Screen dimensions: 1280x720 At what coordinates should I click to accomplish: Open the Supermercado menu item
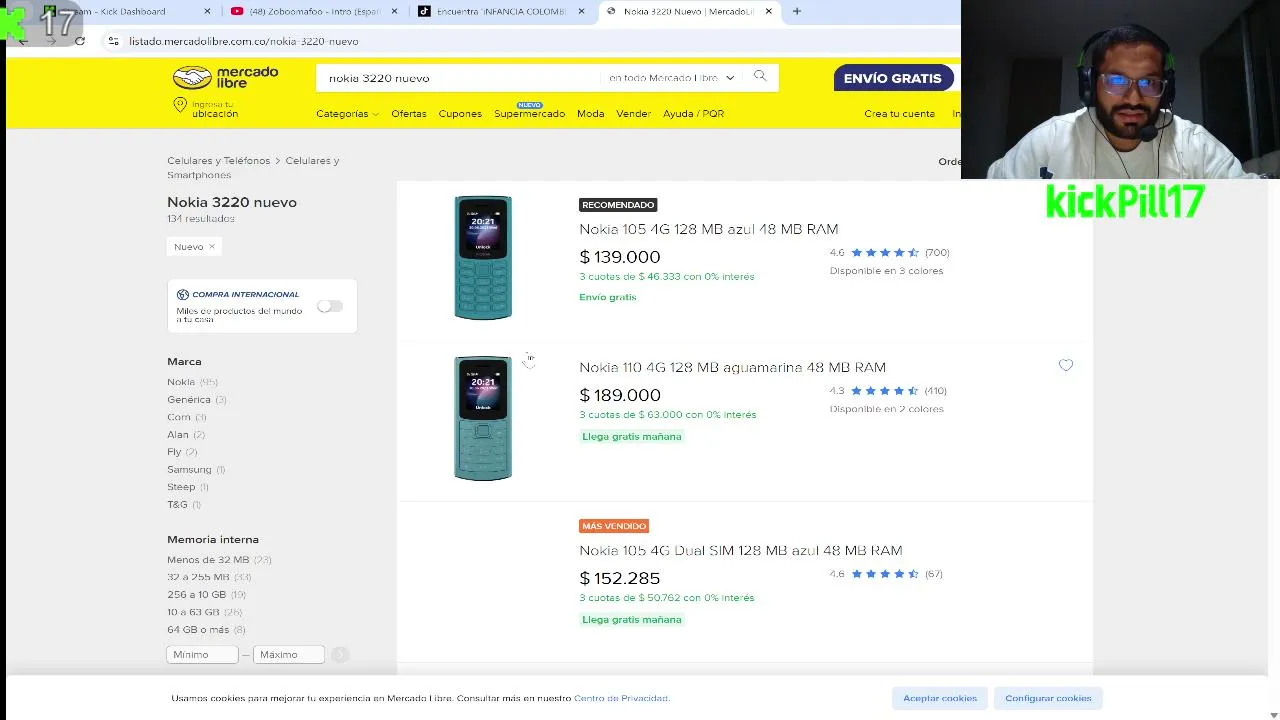tap(529, 114)
